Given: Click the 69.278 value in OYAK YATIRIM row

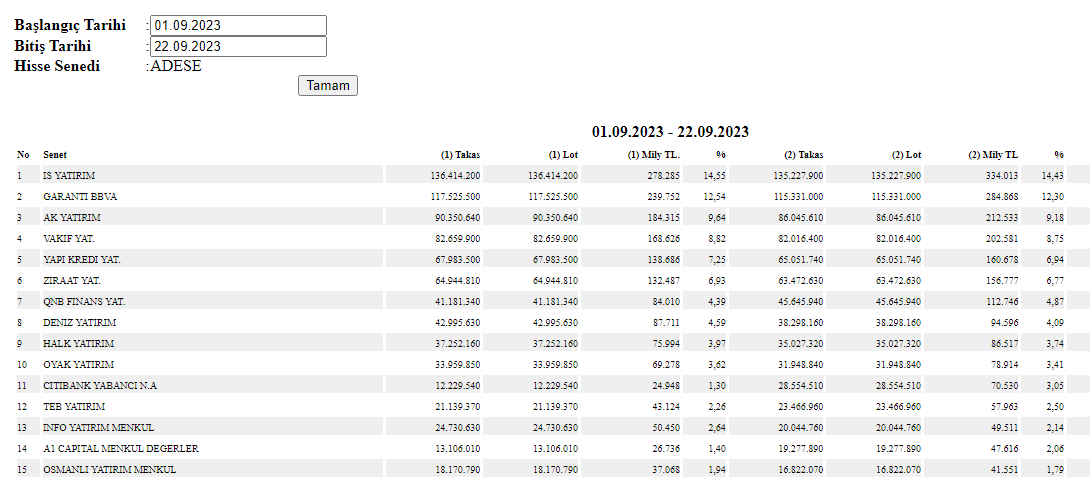Looking at the screenshot, I should click(x=667, y=364).
